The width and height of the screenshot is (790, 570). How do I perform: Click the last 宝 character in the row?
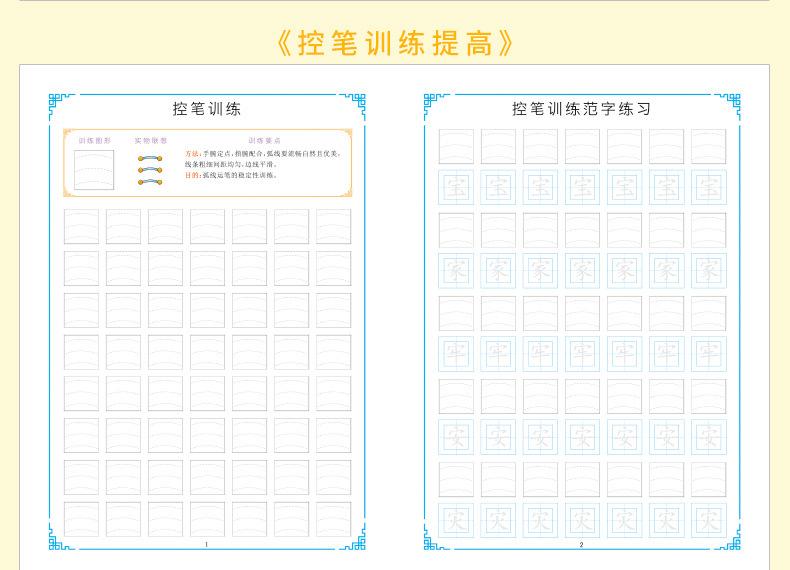coord(708,187)
